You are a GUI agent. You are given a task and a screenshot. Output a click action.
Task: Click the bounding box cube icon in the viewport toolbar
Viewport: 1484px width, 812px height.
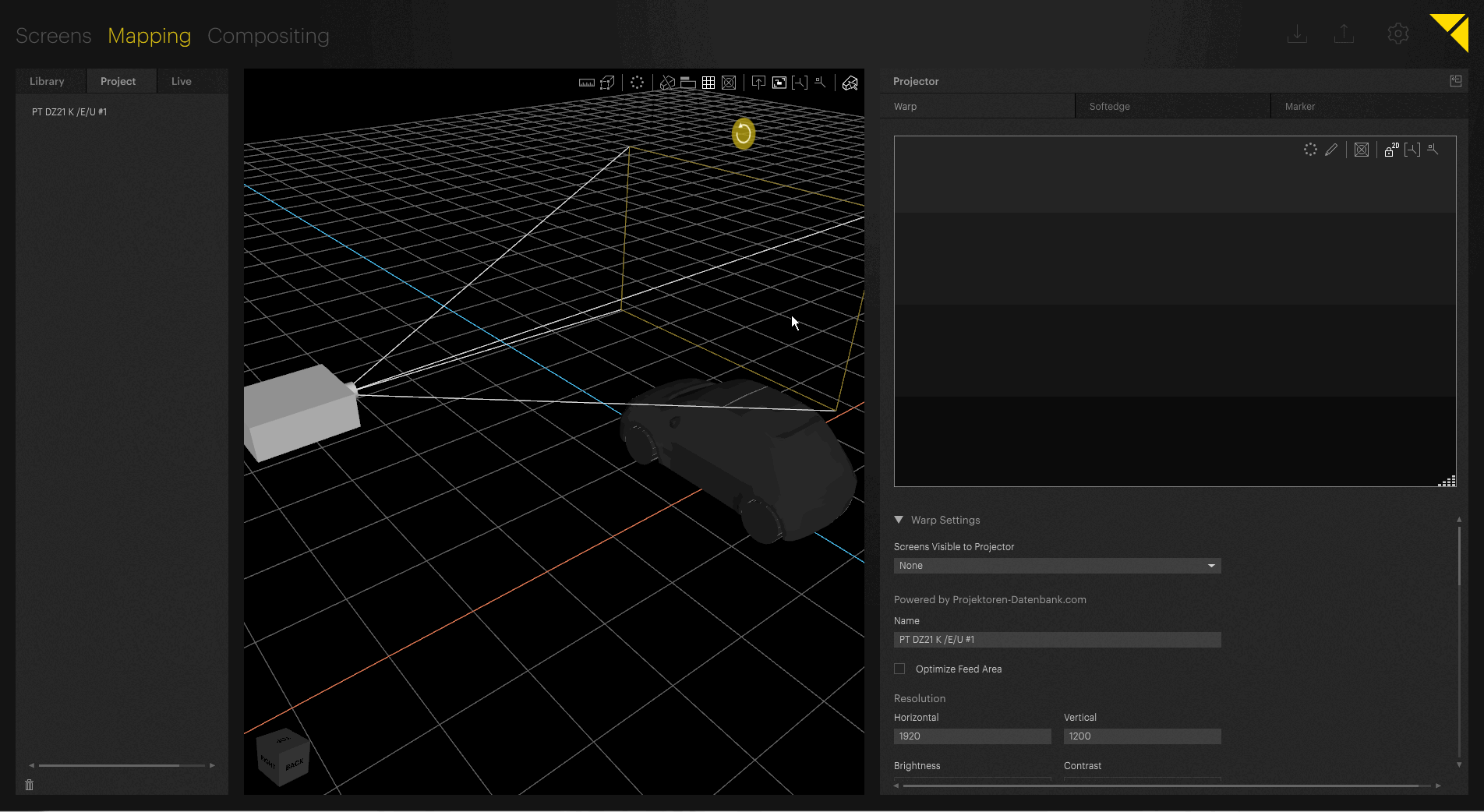click(x=608, y=83)
